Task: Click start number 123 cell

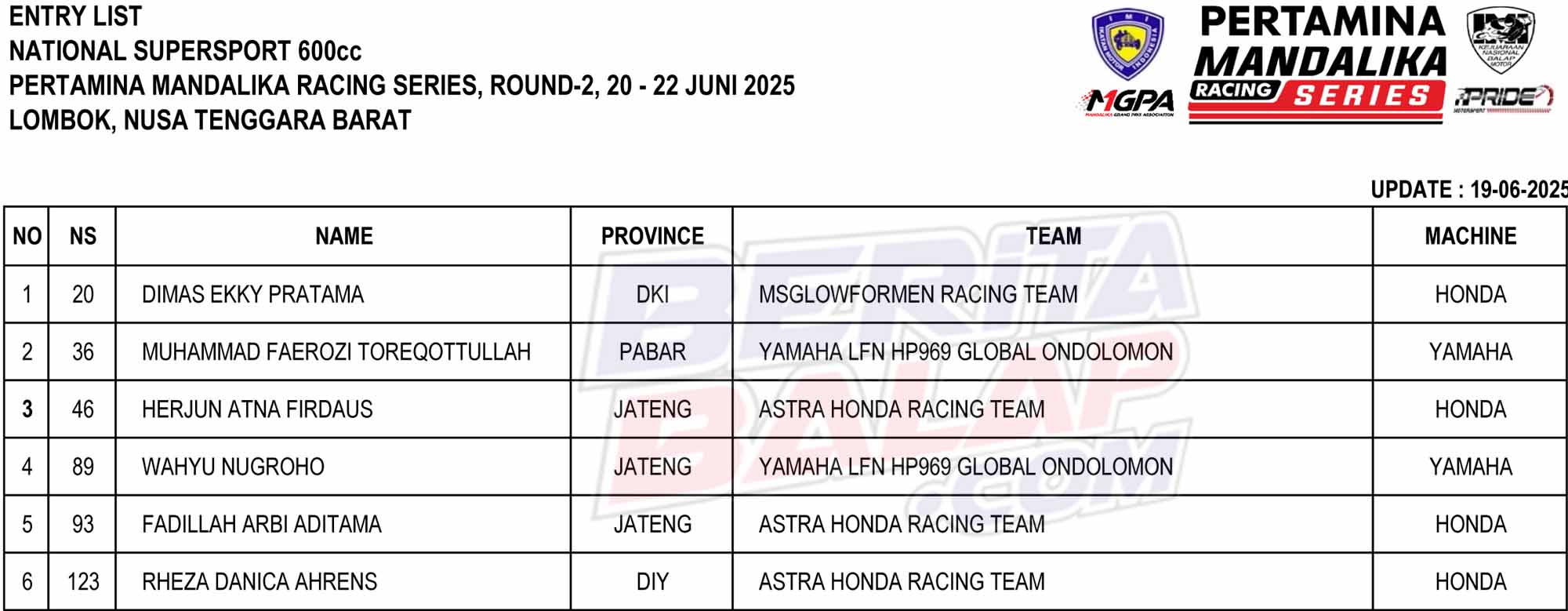Action: [x=82, y=581]
